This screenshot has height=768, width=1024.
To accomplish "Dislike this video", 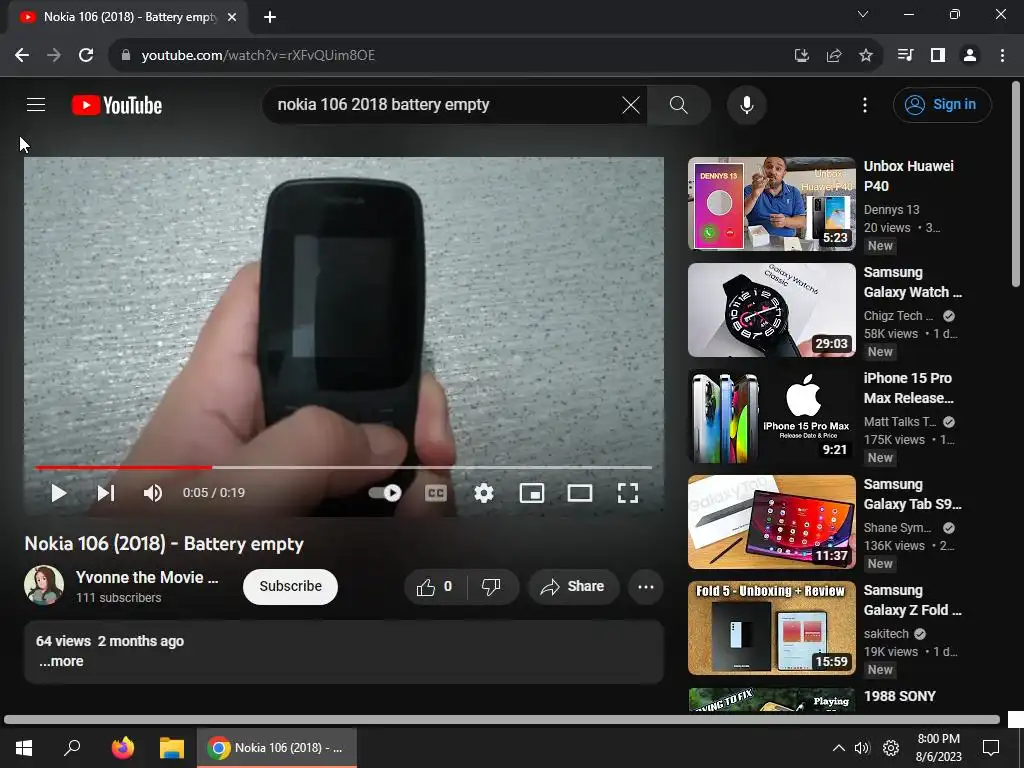I will click(492, 586).
